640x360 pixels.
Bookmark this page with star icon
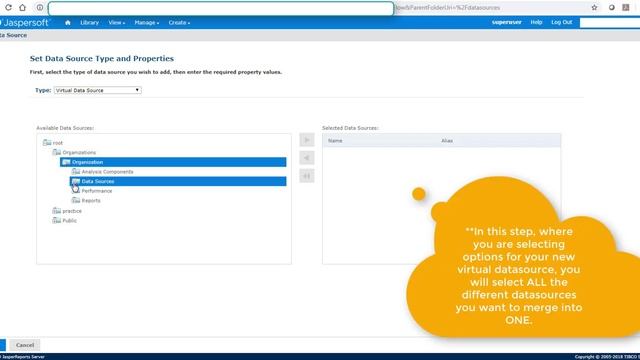(x=594, y=7)
